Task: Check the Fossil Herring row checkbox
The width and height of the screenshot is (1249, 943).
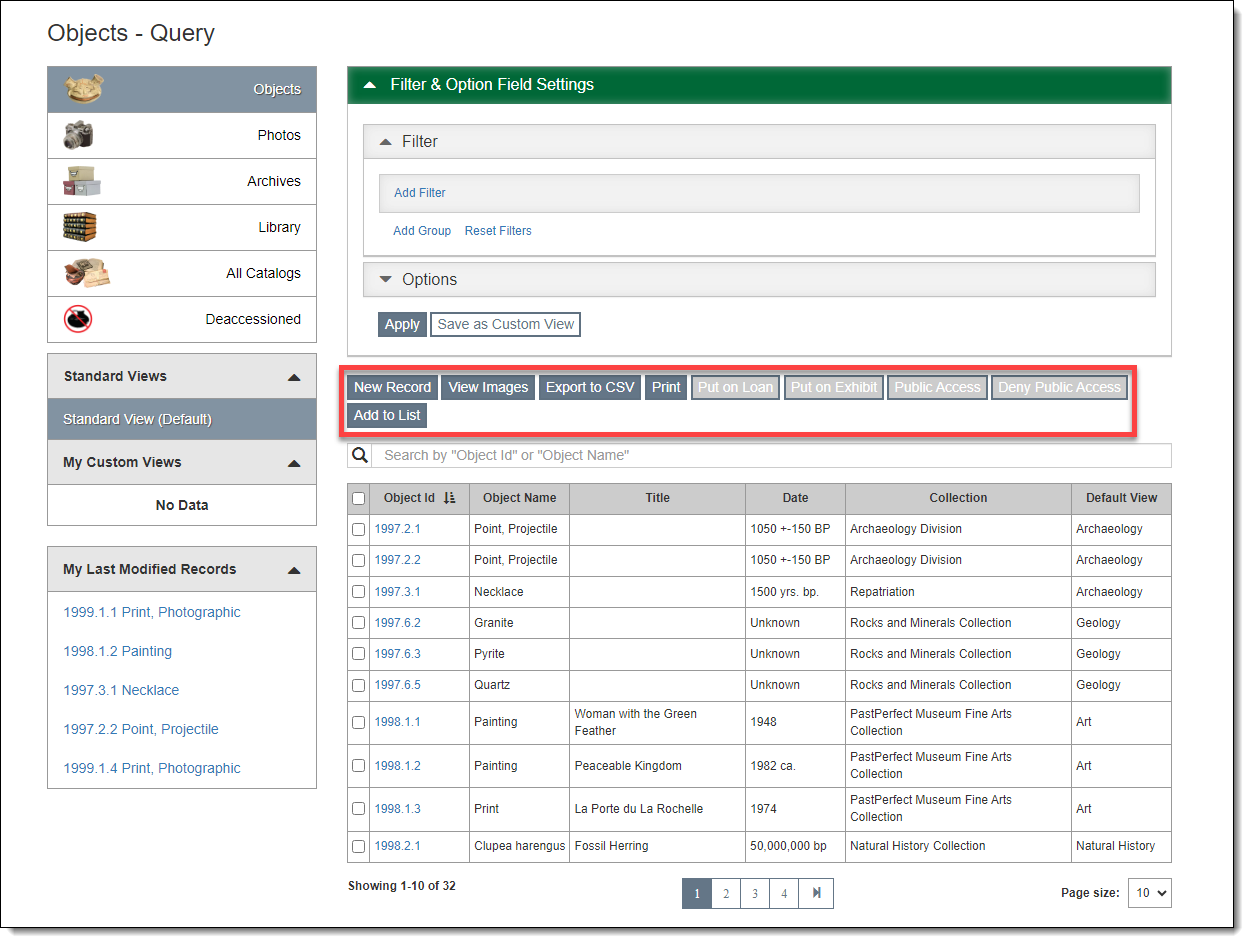Action: point(359,846)
